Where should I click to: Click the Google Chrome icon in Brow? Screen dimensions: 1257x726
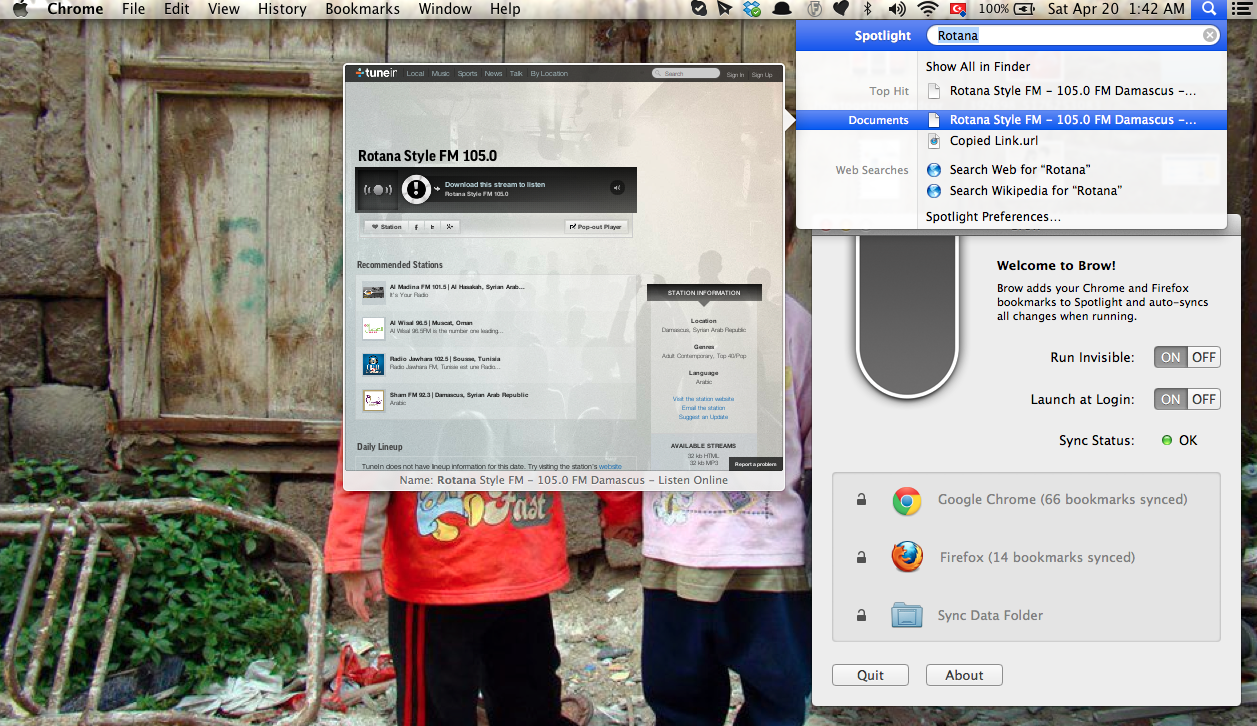click(x=907, y=500)
